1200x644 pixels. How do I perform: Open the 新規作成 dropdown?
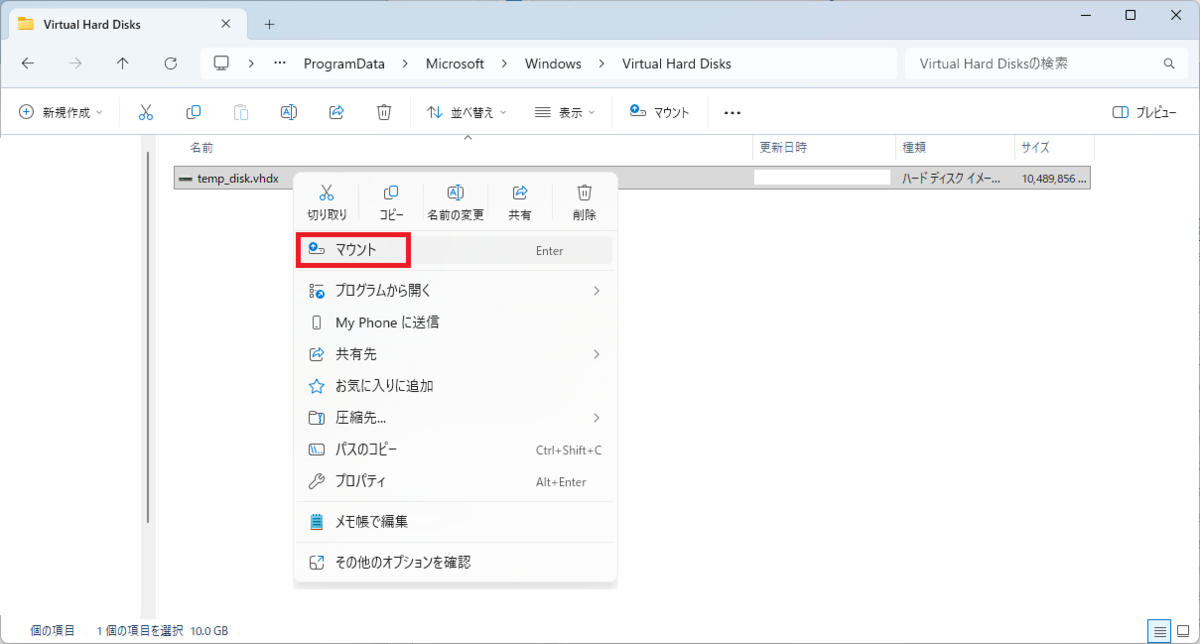tap(61, 112)
